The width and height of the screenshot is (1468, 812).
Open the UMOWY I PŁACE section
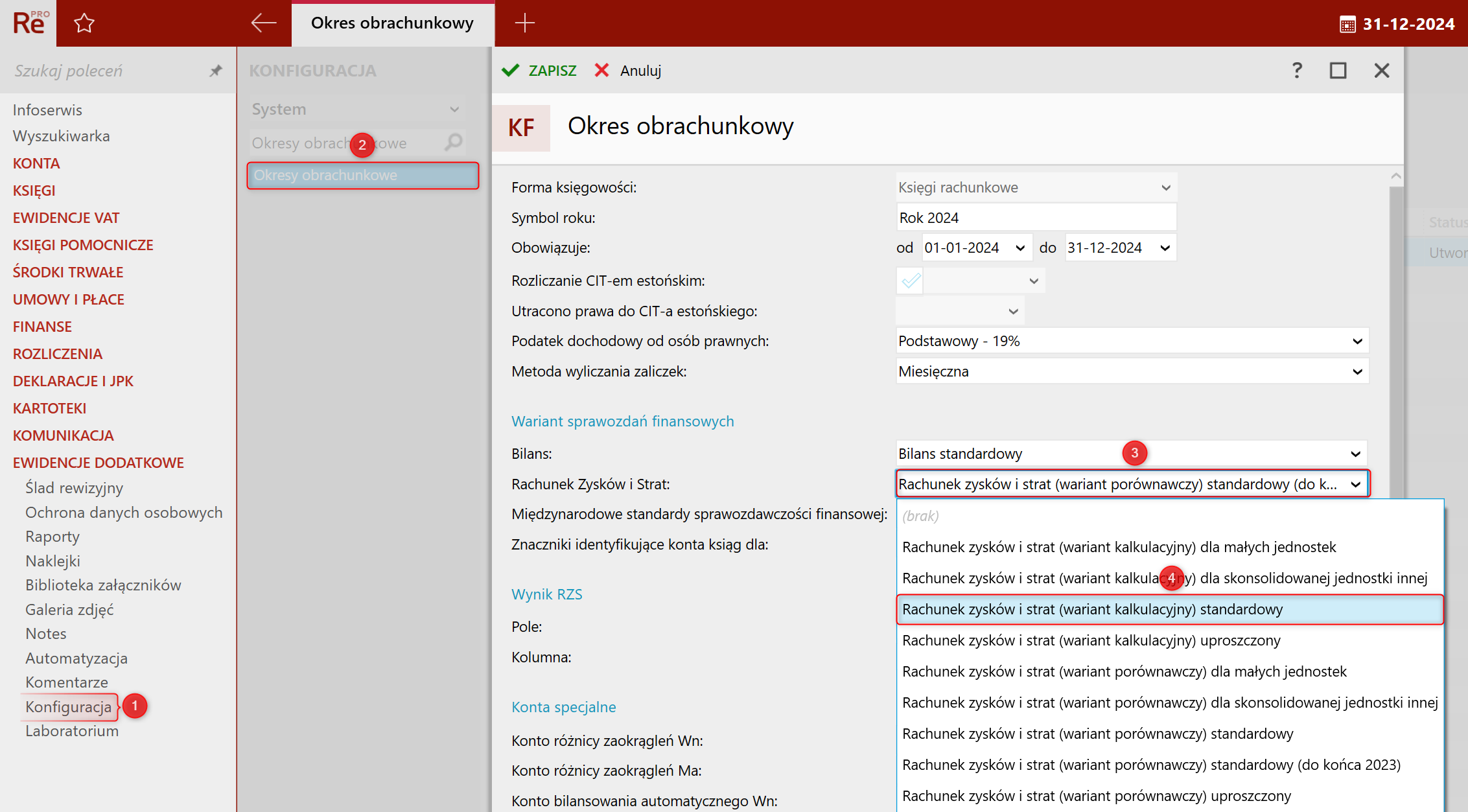coord(69,299)
